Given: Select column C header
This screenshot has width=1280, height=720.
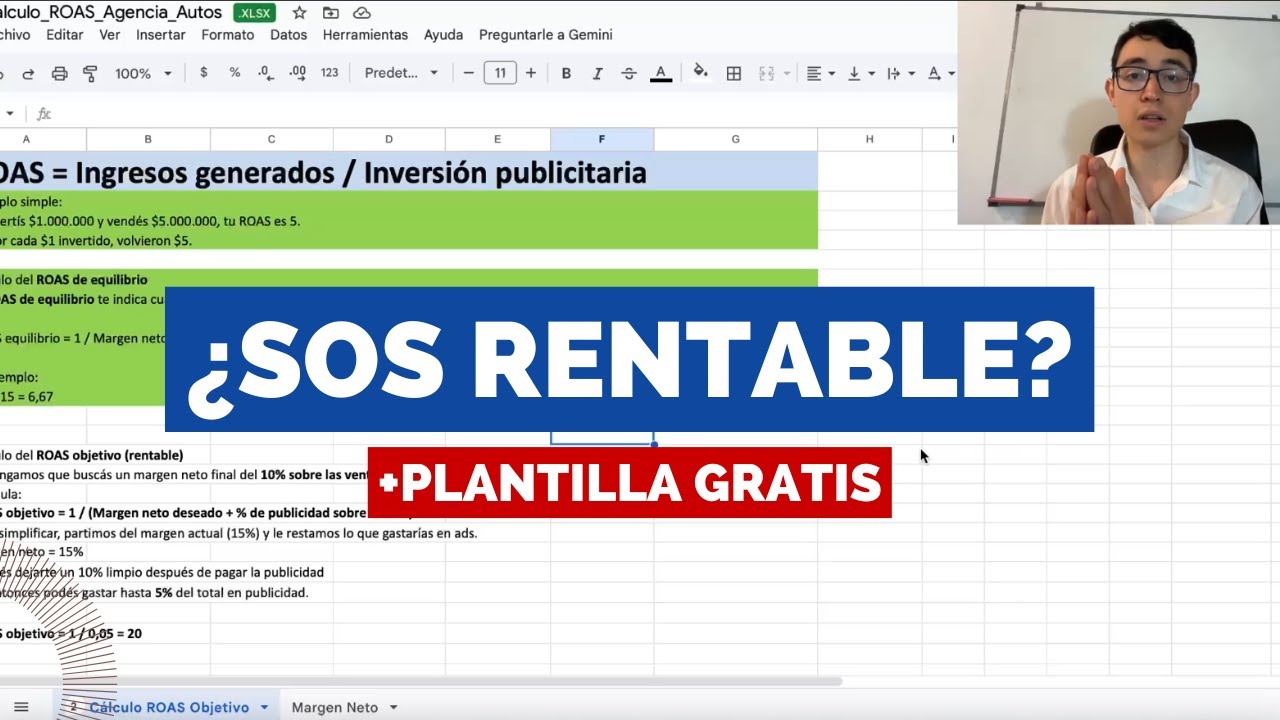Looking at the screenshot, I should point(271,139).
